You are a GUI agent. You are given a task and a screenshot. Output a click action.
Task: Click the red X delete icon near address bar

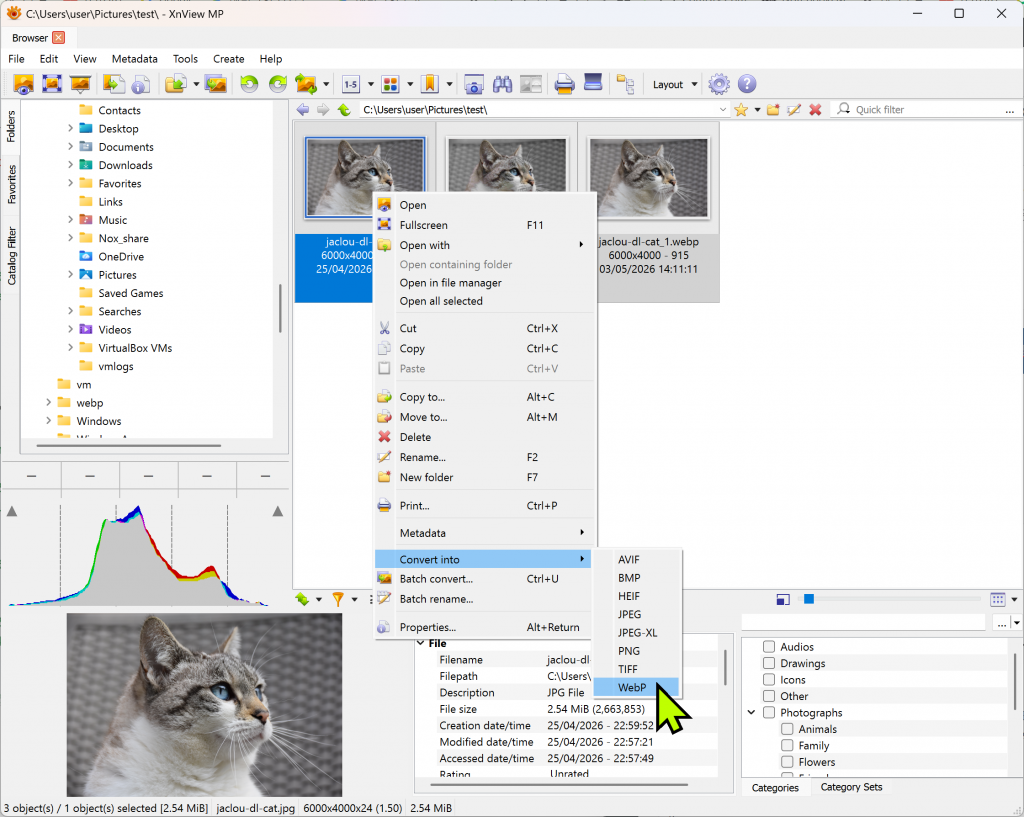(815, 110)
